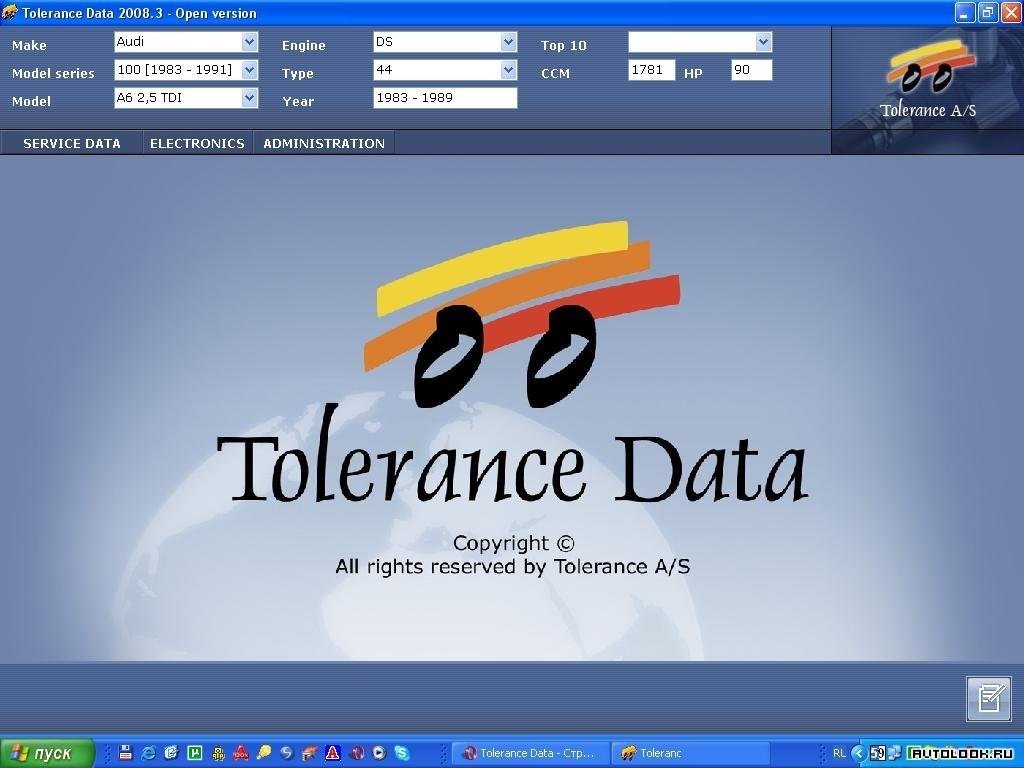This screenshot has width=1024, height=768.
Task: Launch the red DOX quick-launch icon
Action: pyautogui.click(x=241, y=753)
